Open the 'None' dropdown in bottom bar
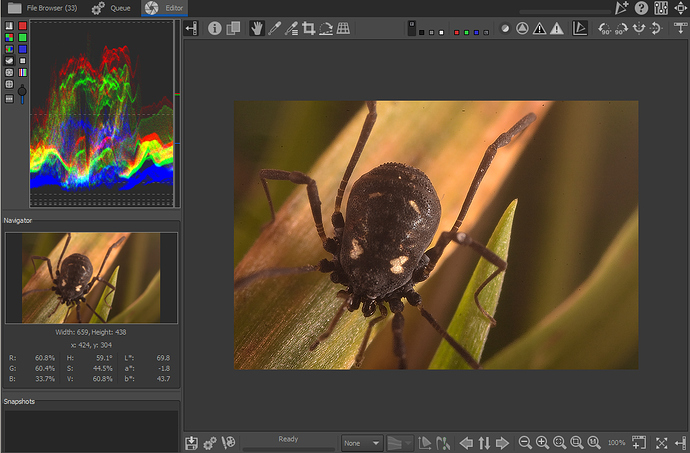 pyautogui.click(x=362, y=442)
